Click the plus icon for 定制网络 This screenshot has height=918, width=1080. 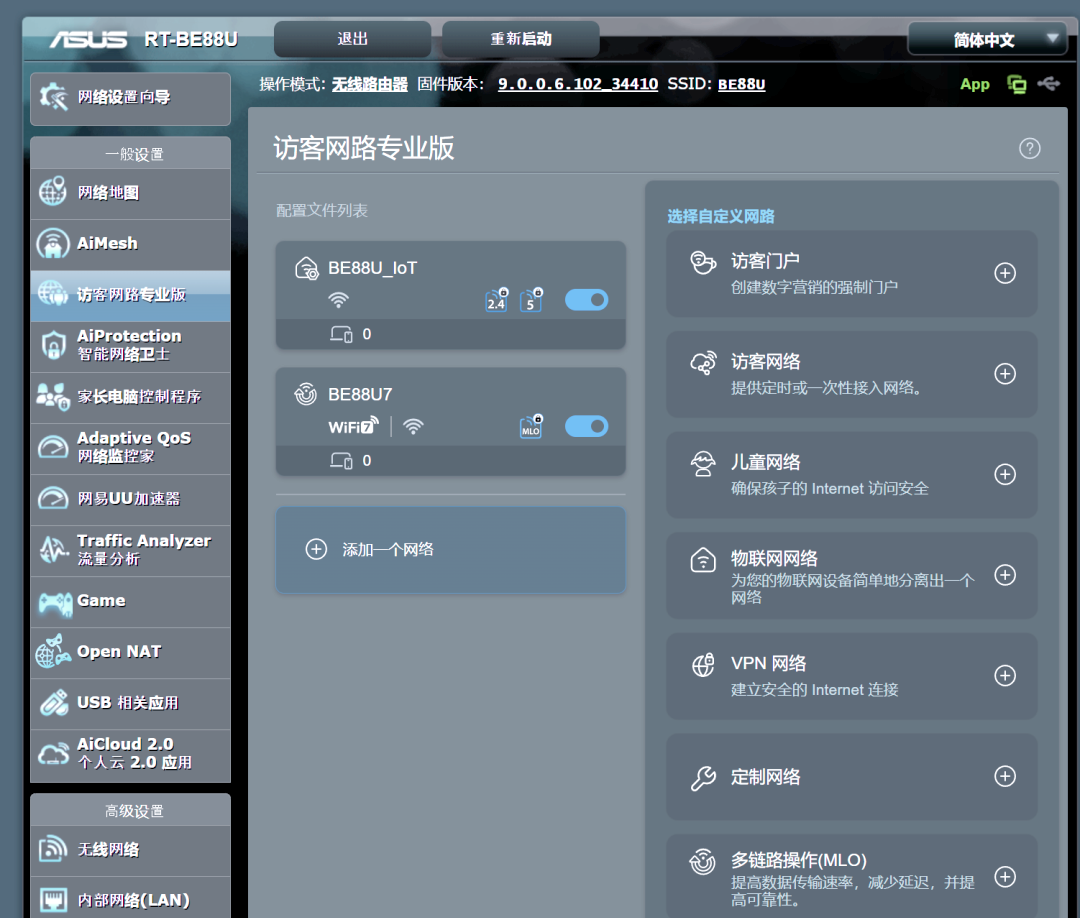[1005, 776]
